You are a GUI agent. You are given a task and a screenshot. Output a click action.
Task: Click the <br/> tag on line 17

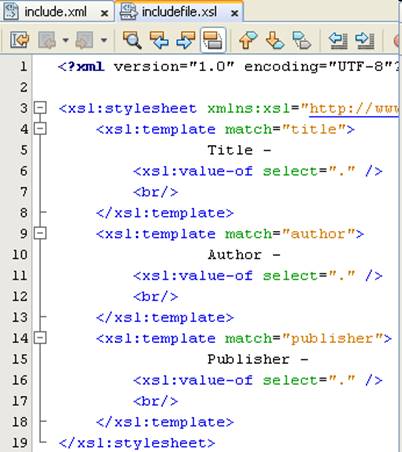point(156,402)
